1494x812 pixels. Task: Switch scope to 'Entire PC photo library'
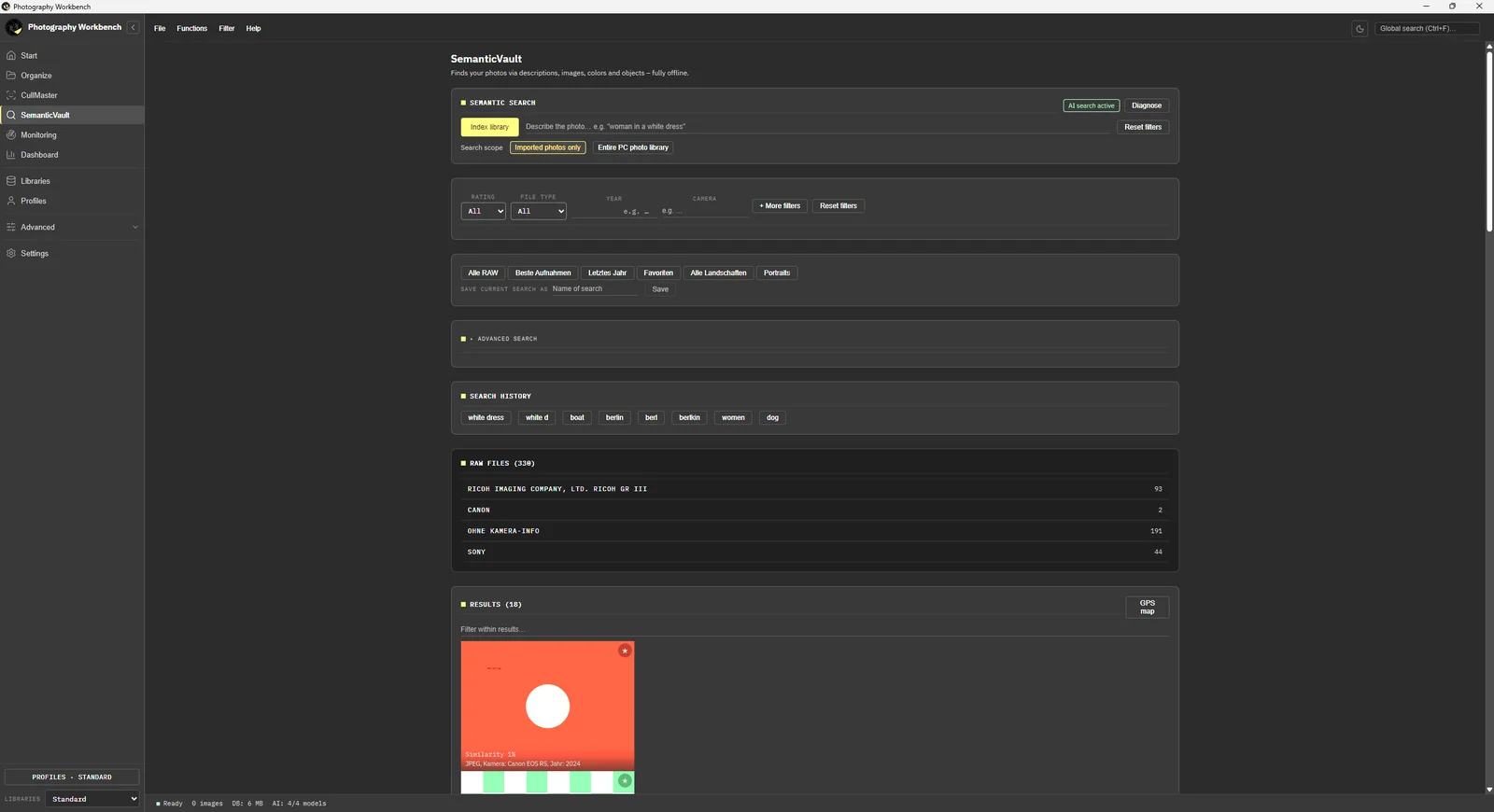tap(633, 147)
